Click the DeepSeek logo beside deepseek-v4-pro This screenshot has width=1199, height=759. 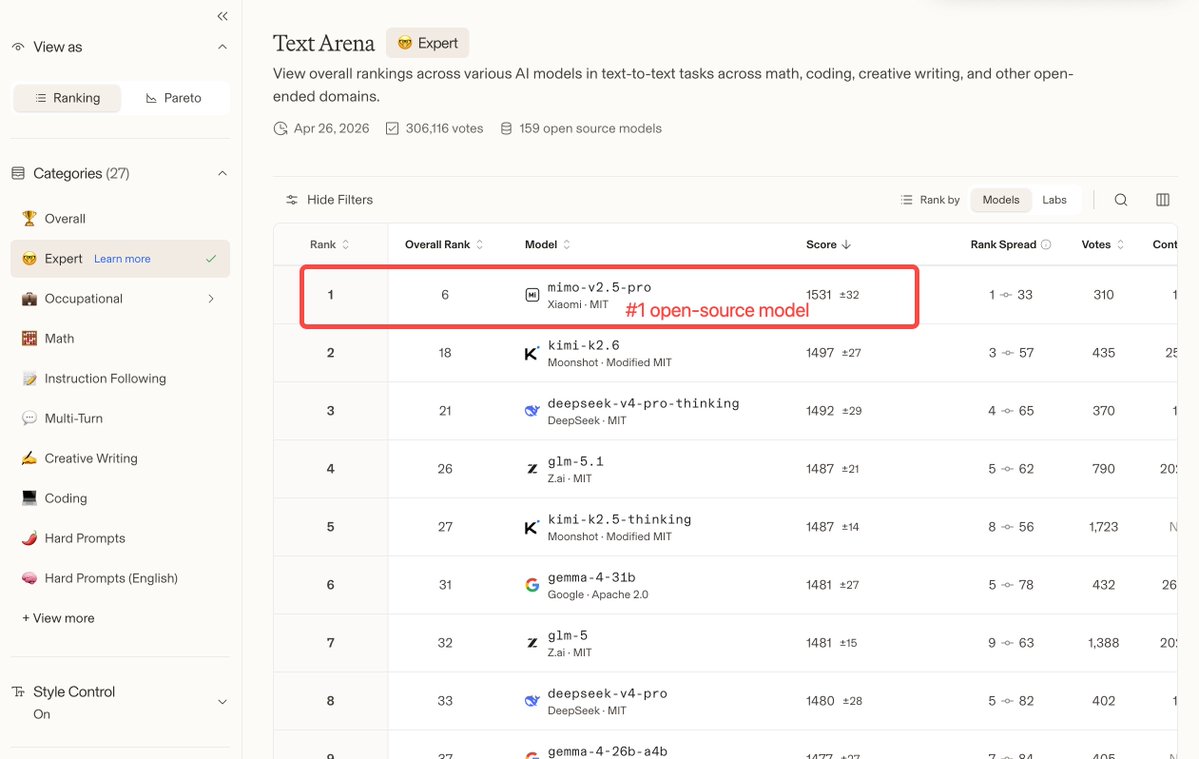532,701
